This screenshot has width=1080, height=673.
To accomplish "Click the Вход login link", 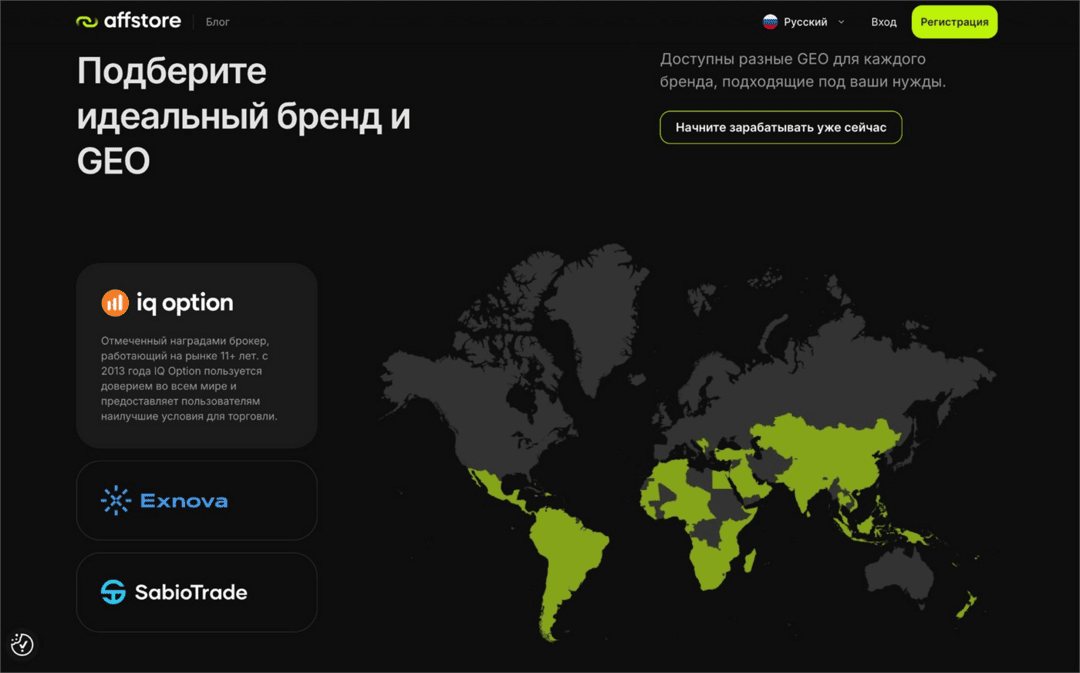I will click(884, 22).
